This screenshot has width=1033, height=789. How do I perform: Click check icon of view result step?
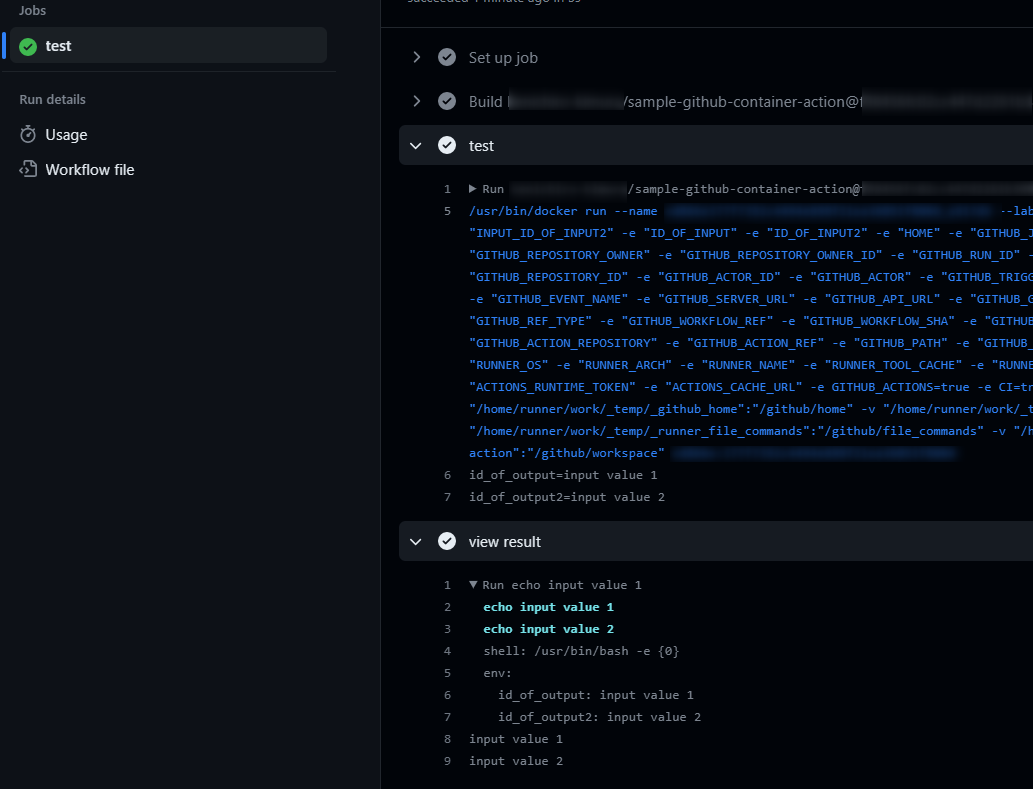(447, 541)
